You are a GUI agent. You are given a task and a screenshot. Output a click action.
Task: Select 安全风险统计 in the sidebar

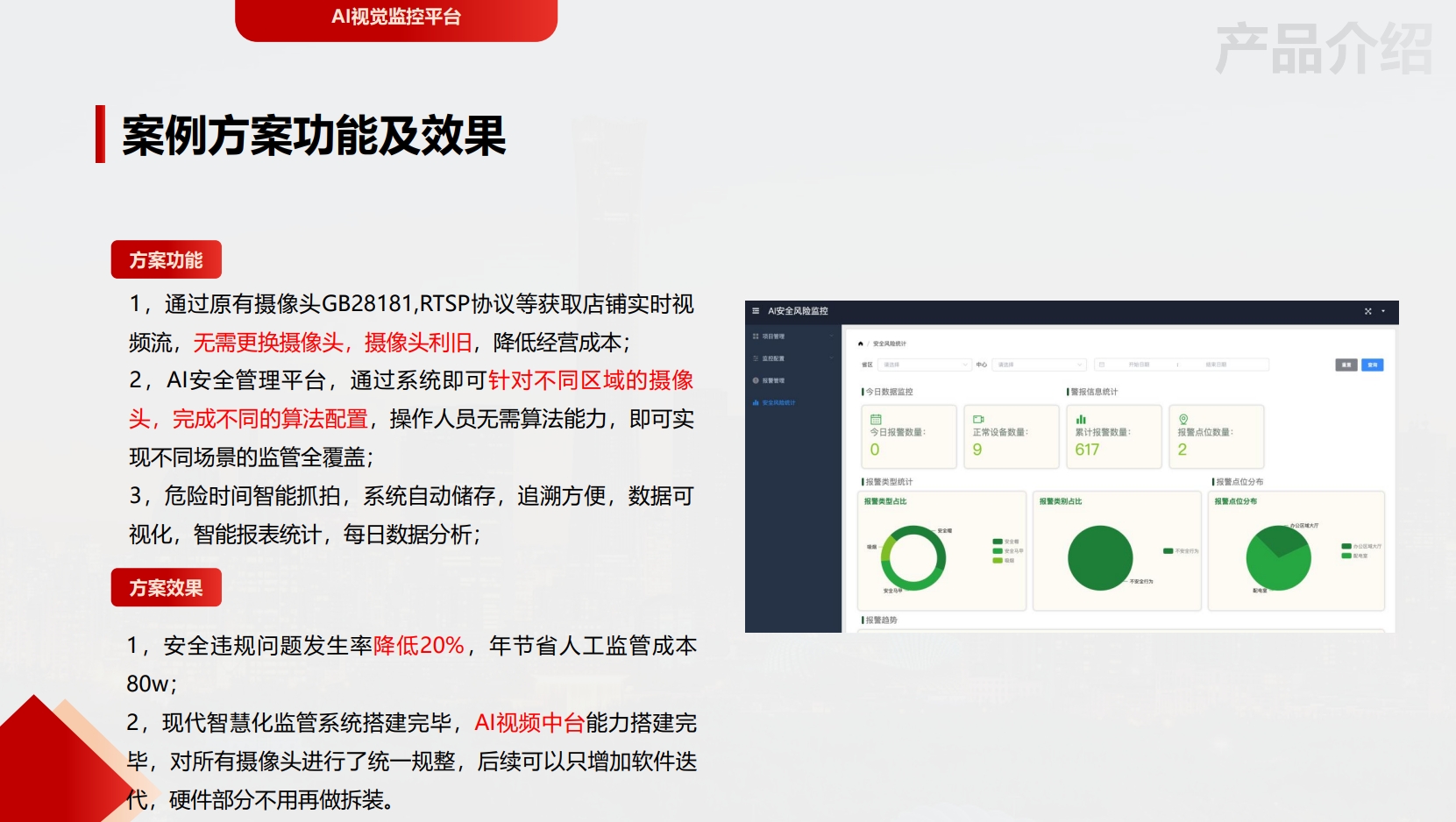click(778, 403)
